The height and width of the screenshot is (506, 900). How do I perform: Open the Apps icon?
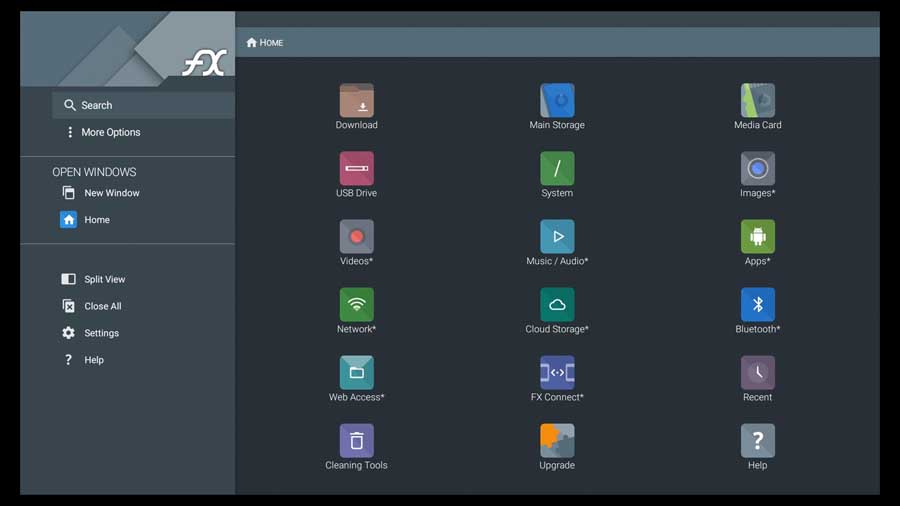click(x=758, y=236)
